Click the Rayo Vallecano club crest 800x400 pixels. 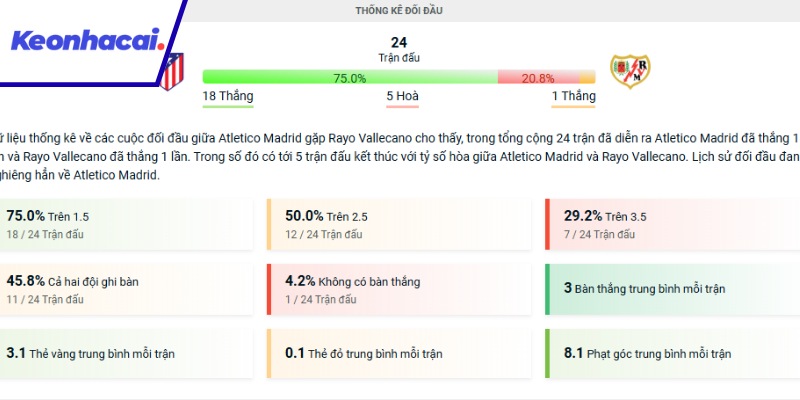[631, 71]
